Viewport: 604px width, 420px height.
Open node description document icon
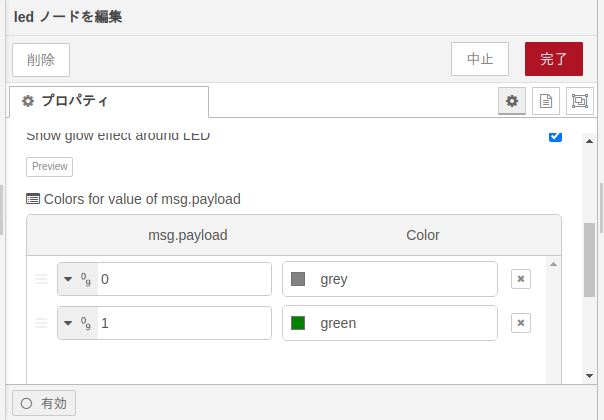click(545, 101)
